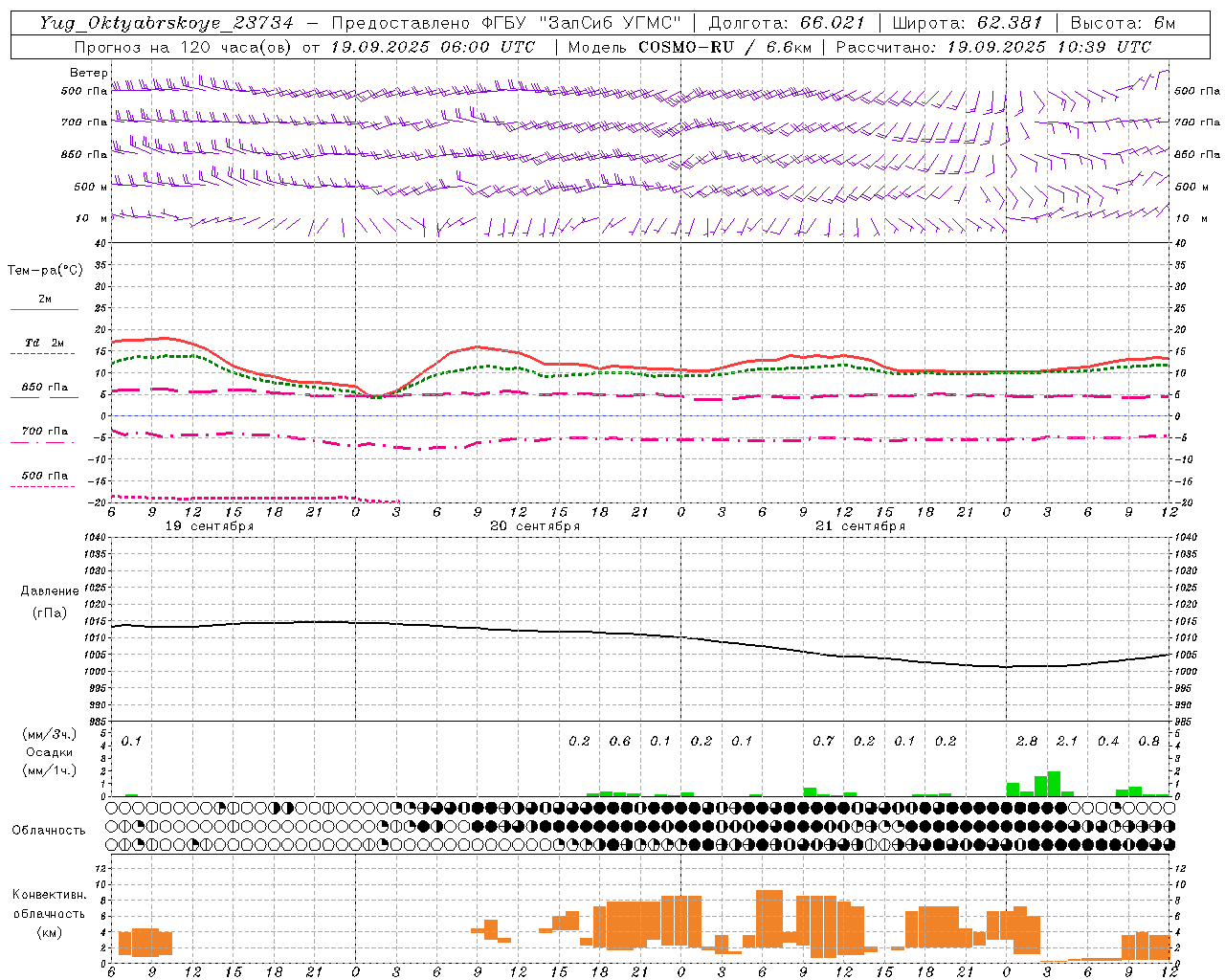Click the 'Широта: 62.381' latitude value
The height and width of the screenshot is (980, 1225).
pos(967,23)
